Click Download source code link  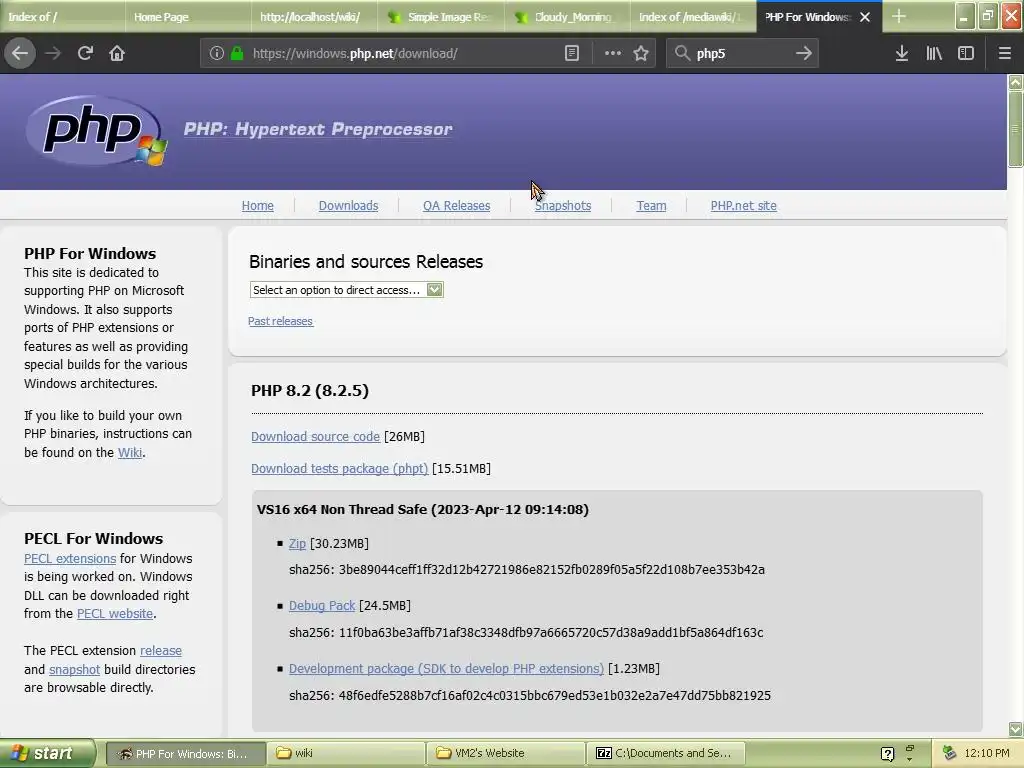[x=315, y=436]
